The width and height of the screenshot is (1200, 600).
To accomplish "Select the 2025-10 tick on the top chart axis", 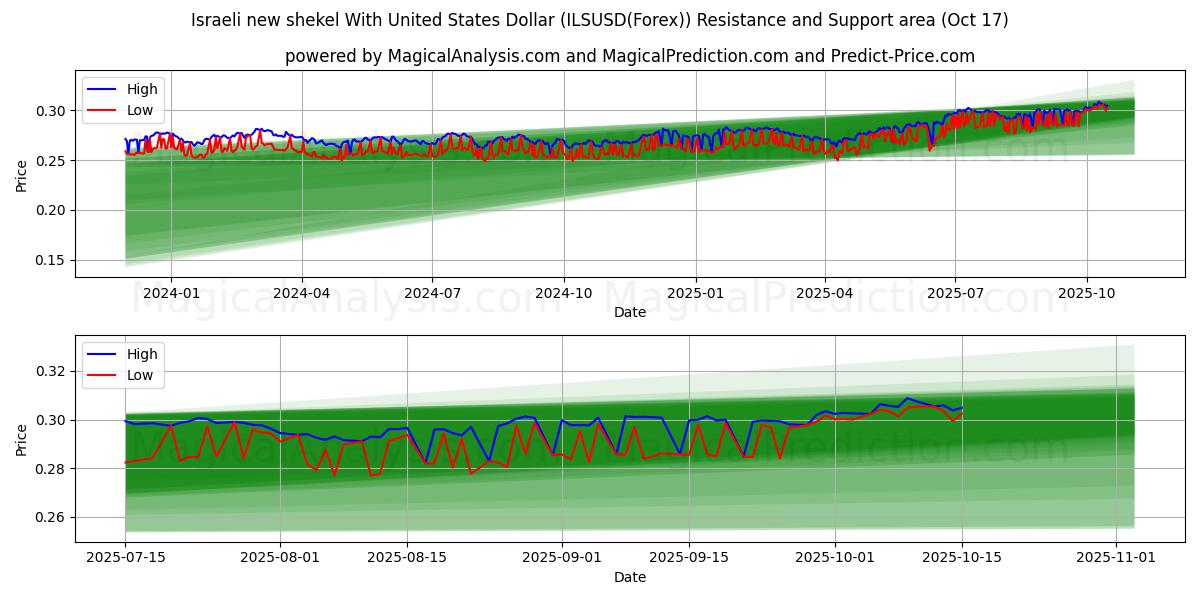I will tap(1086, 293).
